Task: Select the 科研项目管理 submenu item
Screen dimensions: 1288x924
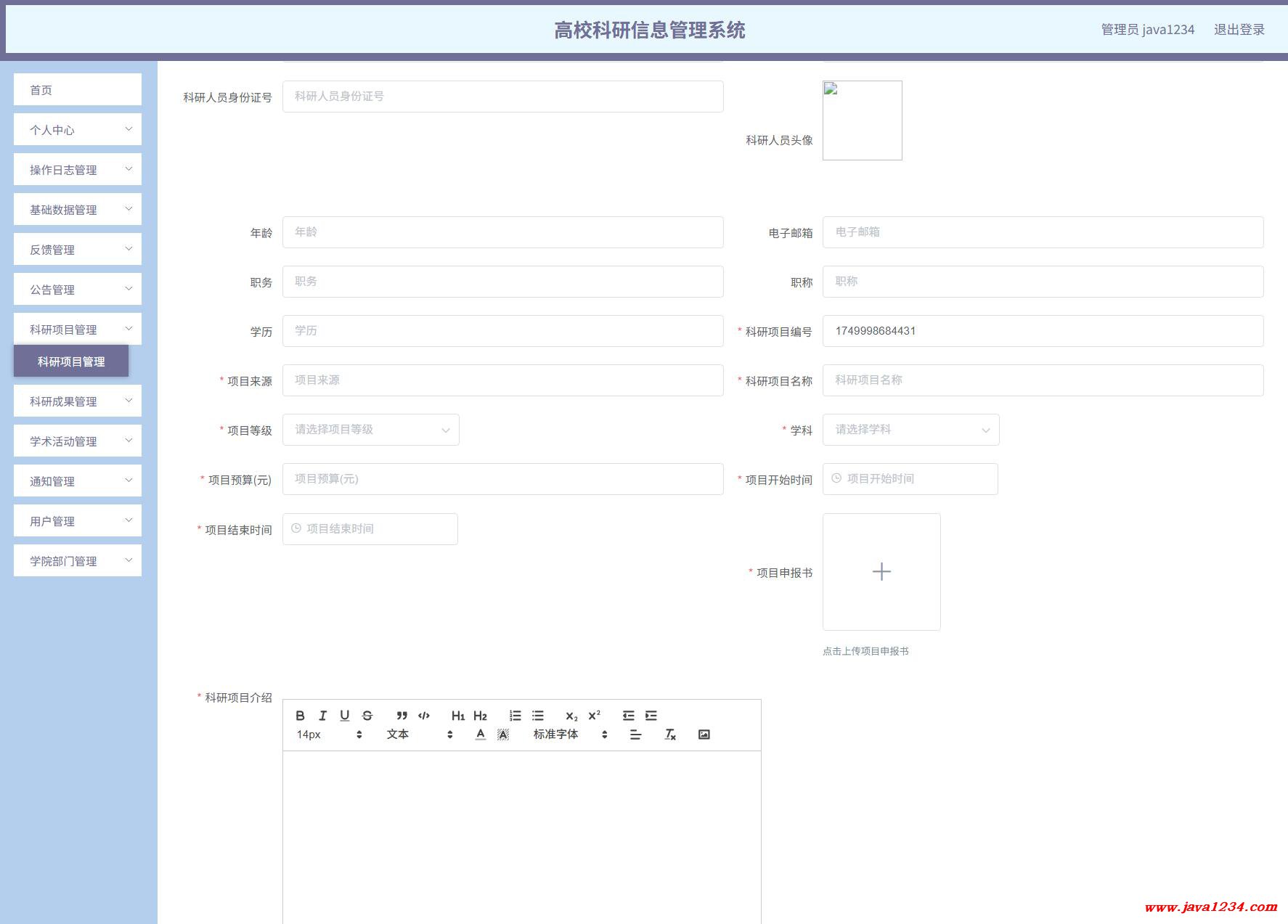Action: (71, 361)
